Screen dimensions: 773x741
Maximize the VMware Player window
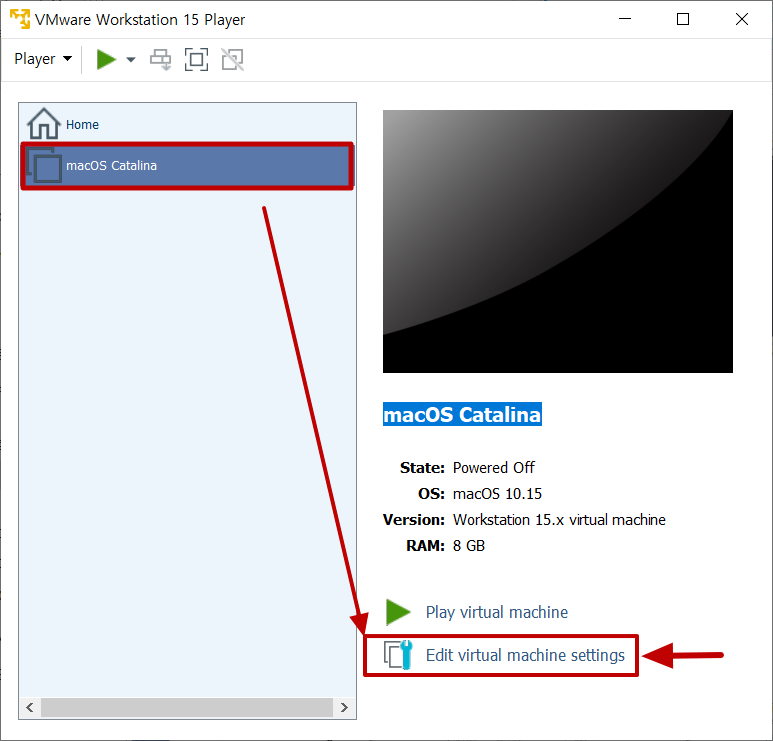tap(683, 19)
